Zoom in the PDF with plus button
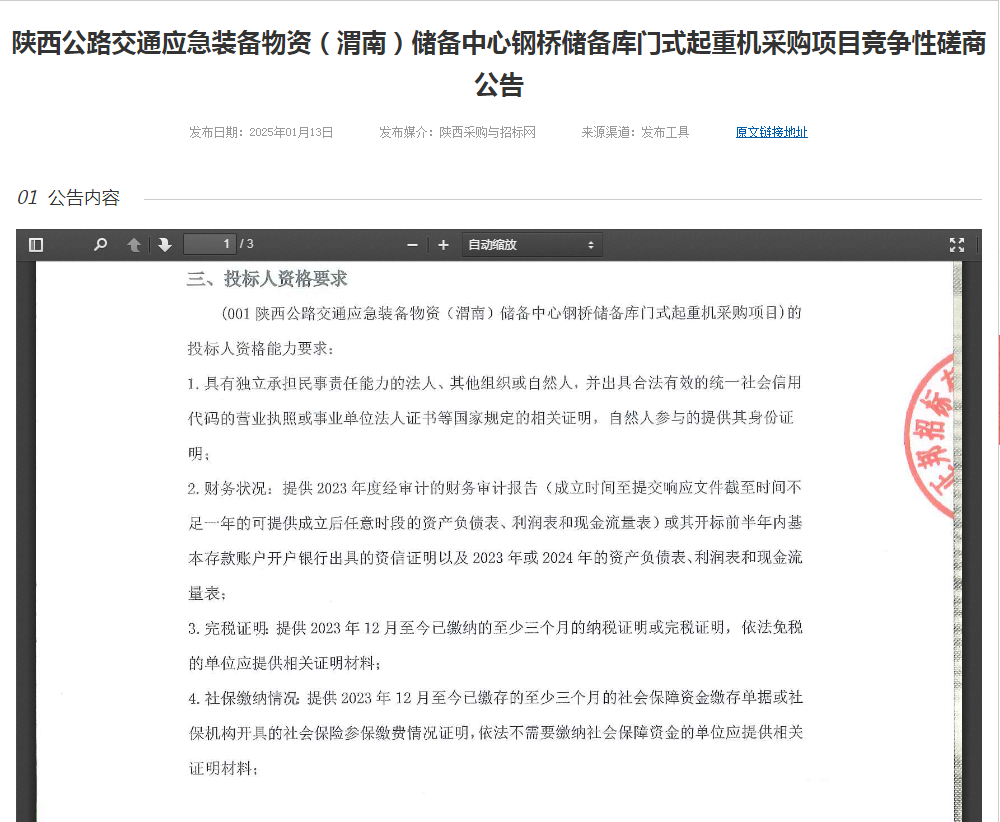This screenshot has width=1000, height=822. [x=443, y=245]
